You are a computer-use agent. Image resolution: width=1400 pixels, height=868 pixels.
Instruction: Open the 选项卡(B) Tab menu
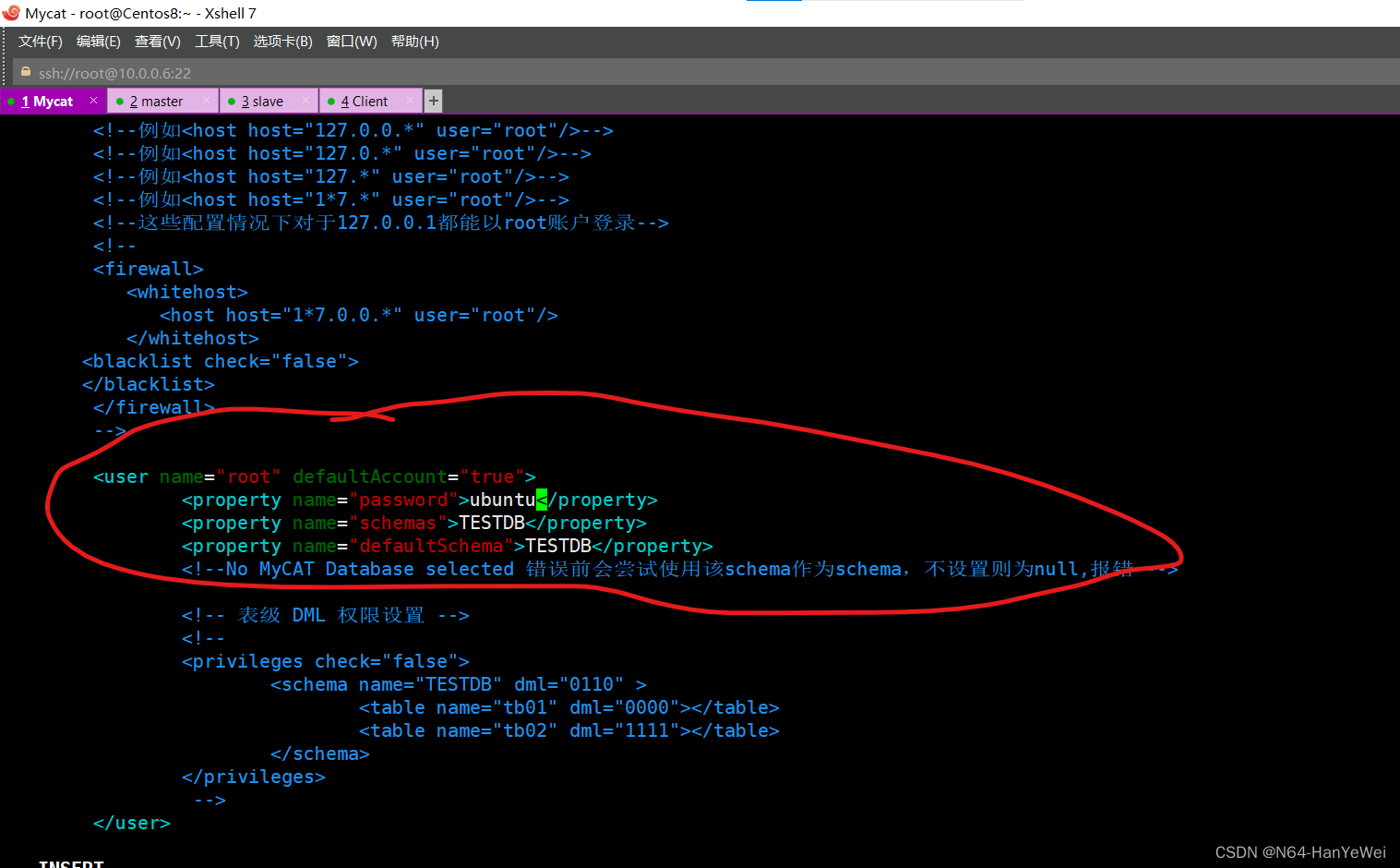coord(282,42)
